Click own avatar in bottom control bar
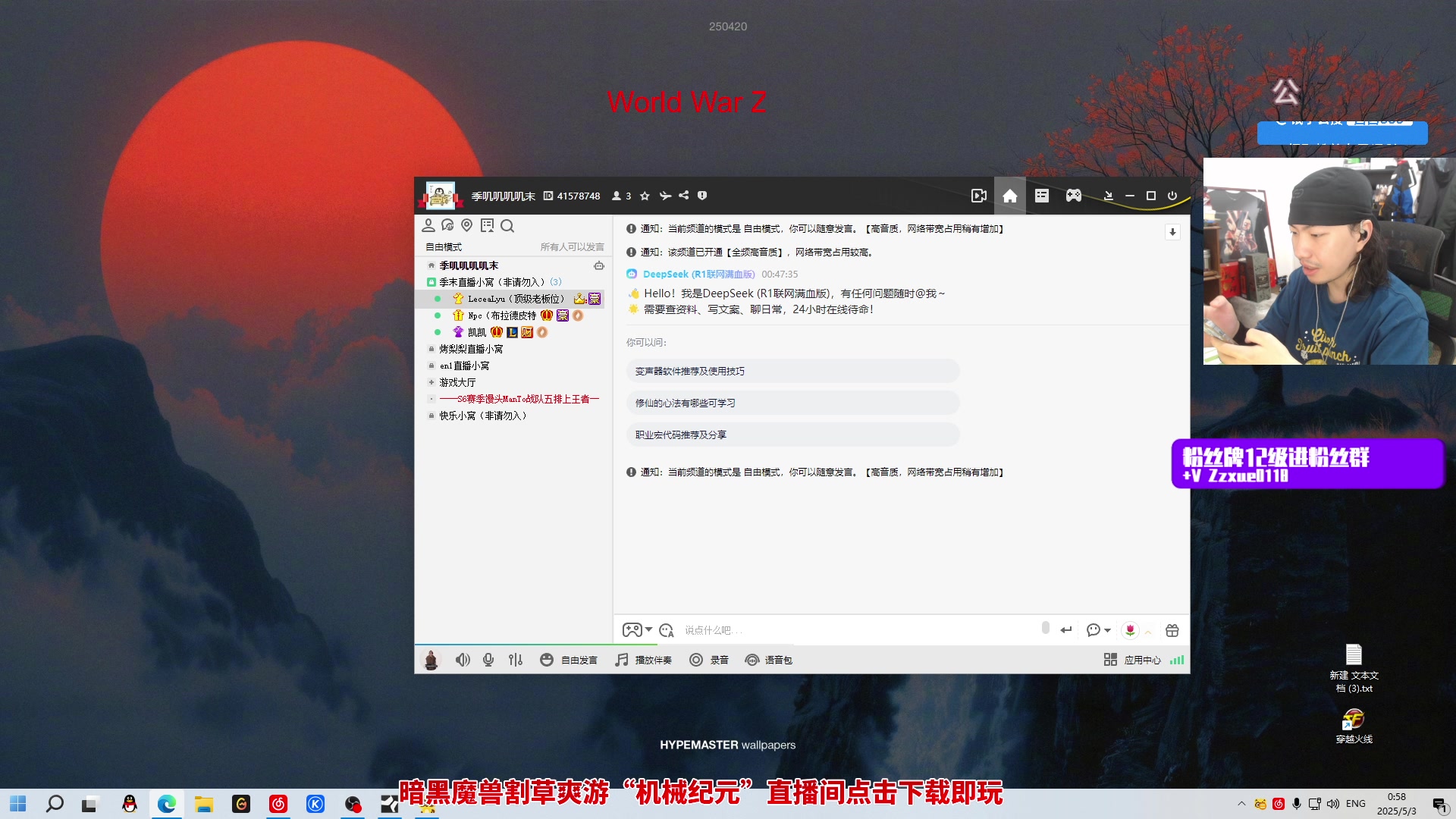 [431, 660]
